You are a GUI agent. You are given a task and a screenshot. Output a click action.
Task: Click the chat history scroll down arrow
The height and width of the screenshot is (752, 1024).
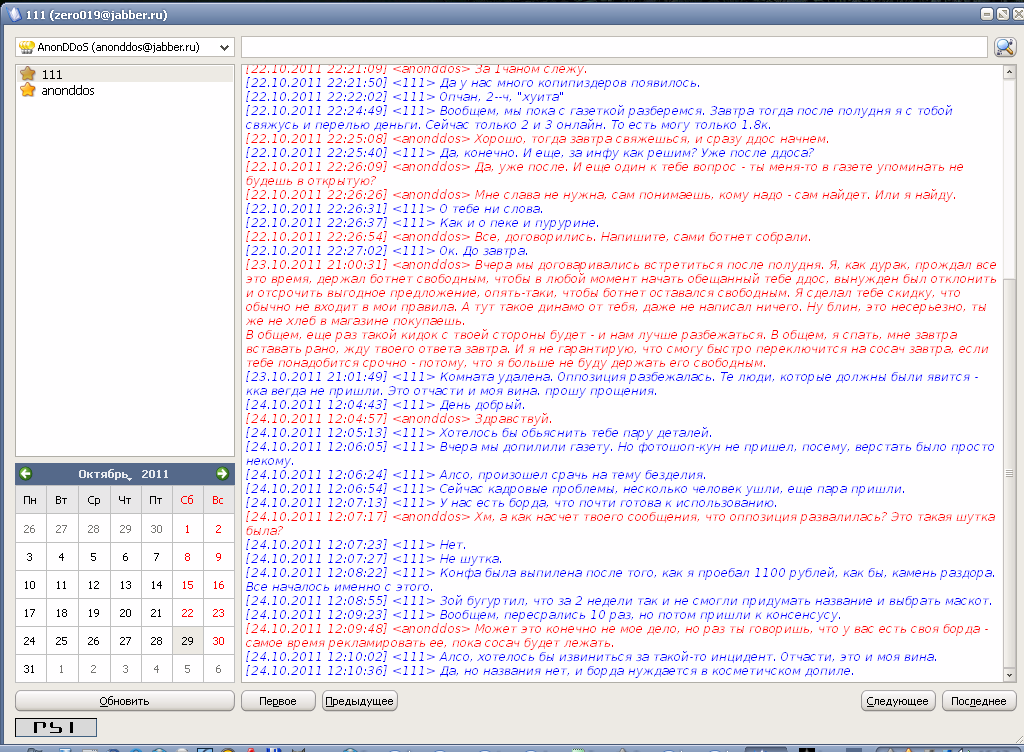click(1009, 676)
